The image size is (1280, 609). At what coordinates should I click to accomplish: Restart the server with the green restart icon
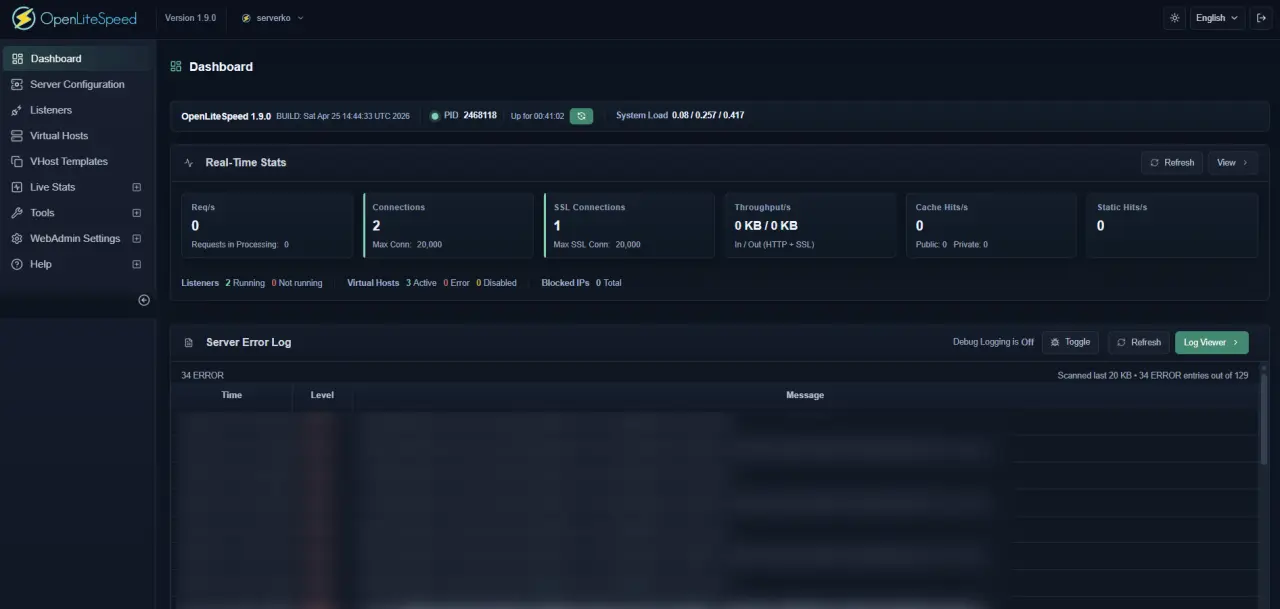coord(581,116)
